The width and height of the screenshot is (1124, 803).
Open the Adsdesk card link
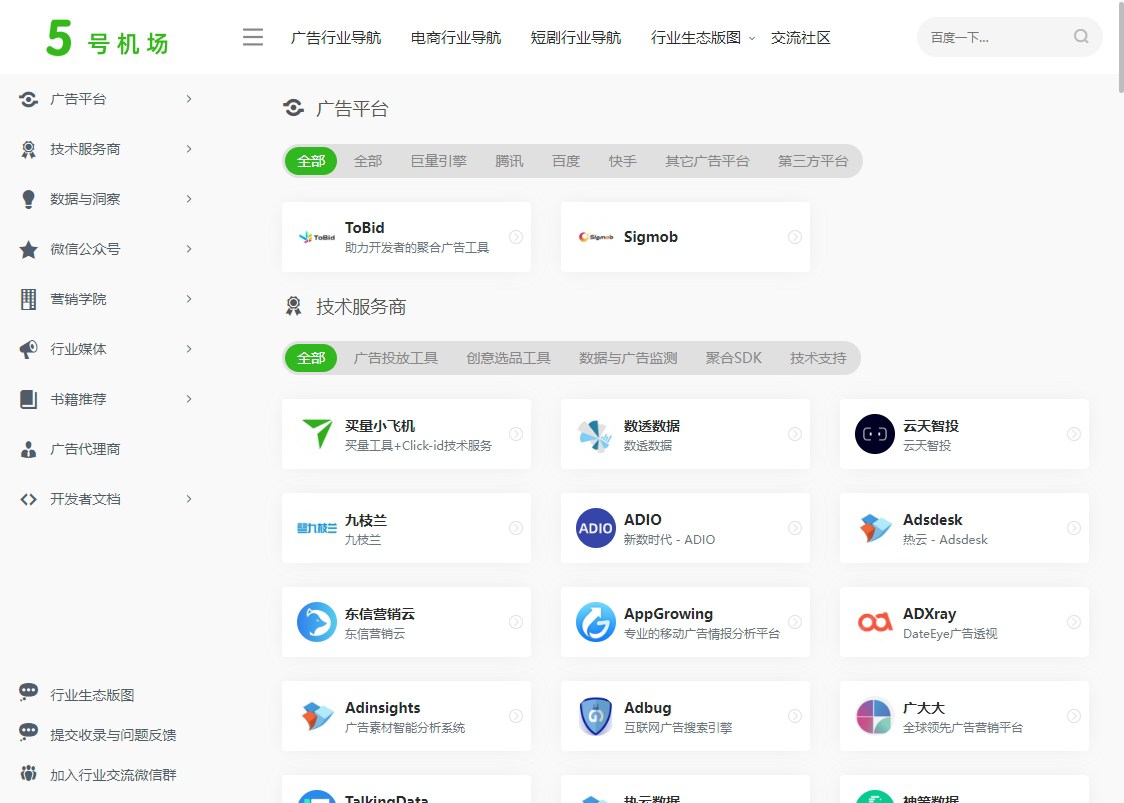point(964,528)
